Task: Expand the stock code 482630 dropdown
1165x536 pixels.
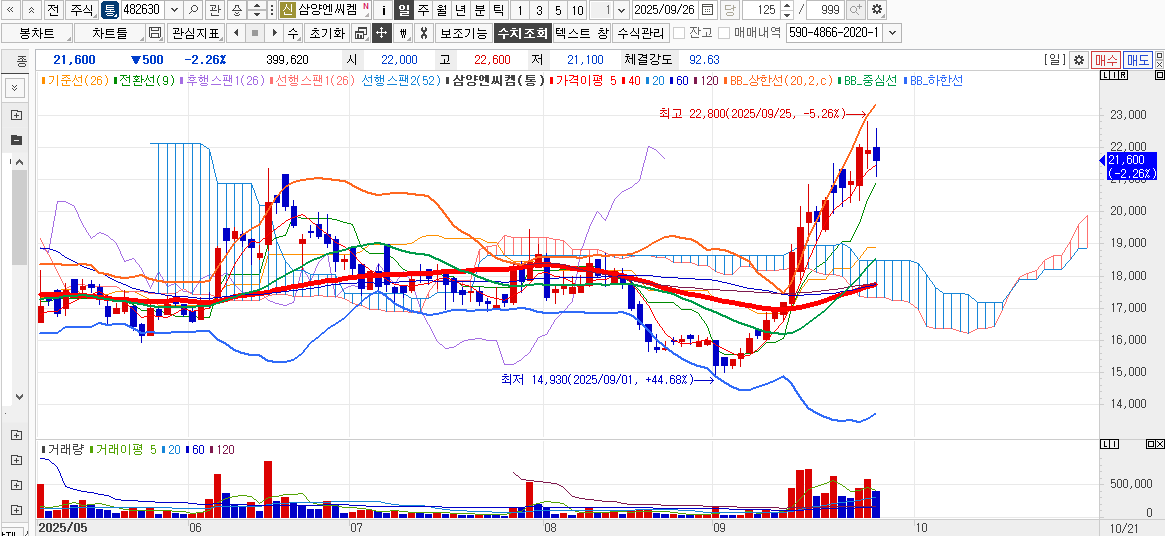Action: [x=175, y=10]
